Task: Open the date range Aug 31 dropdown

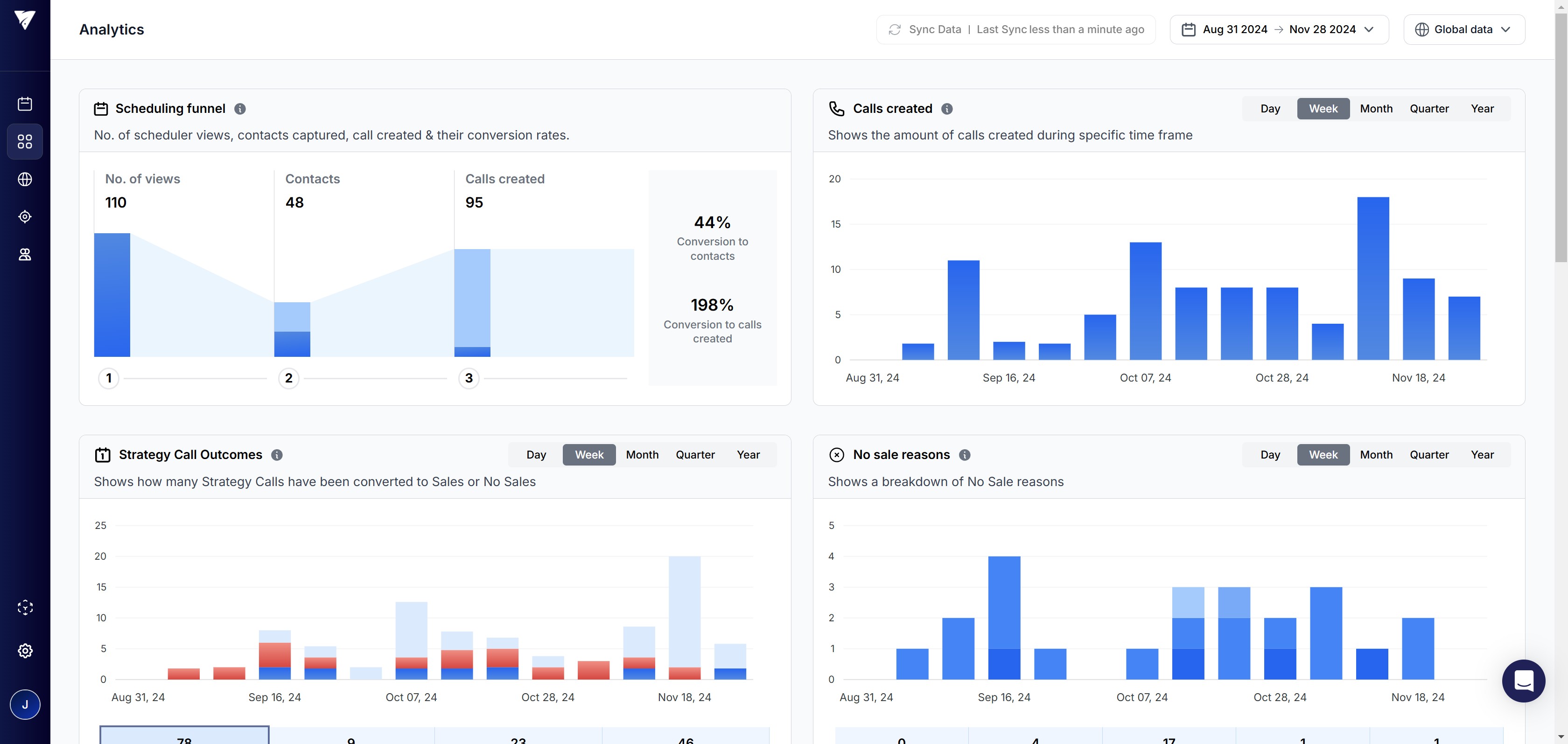Action: [x=1278, y=30]
